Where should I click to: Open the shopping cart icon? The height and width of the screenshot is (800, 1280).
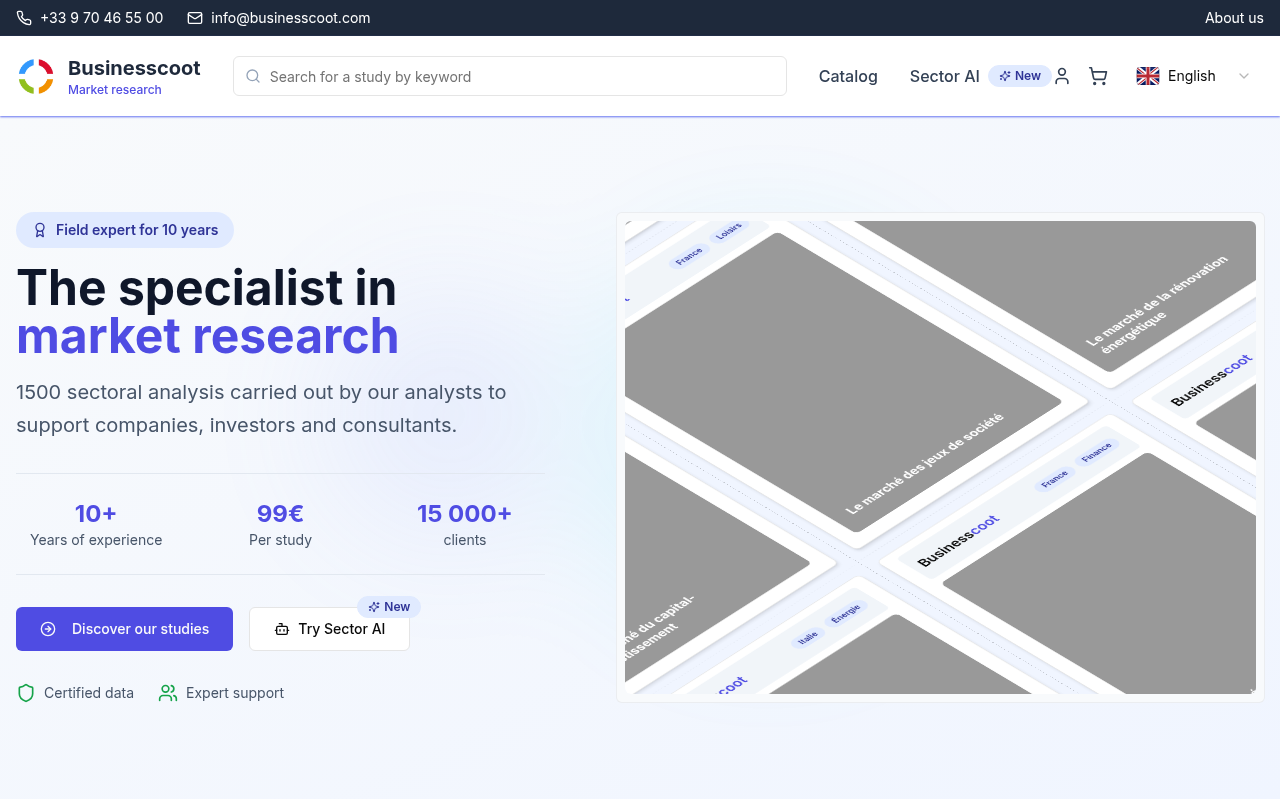1098,76
